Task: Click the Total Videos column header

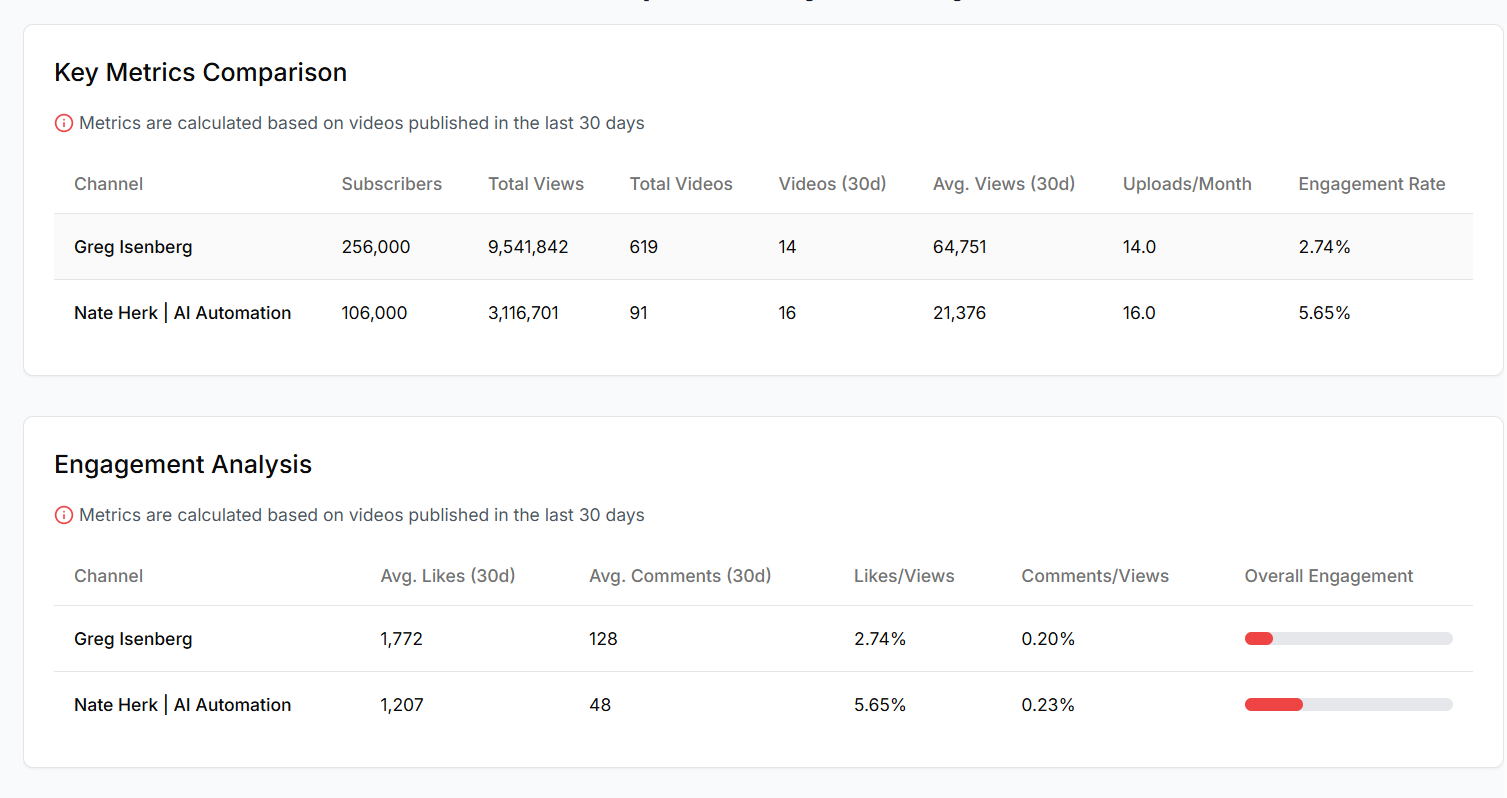Action: point(681,184)
